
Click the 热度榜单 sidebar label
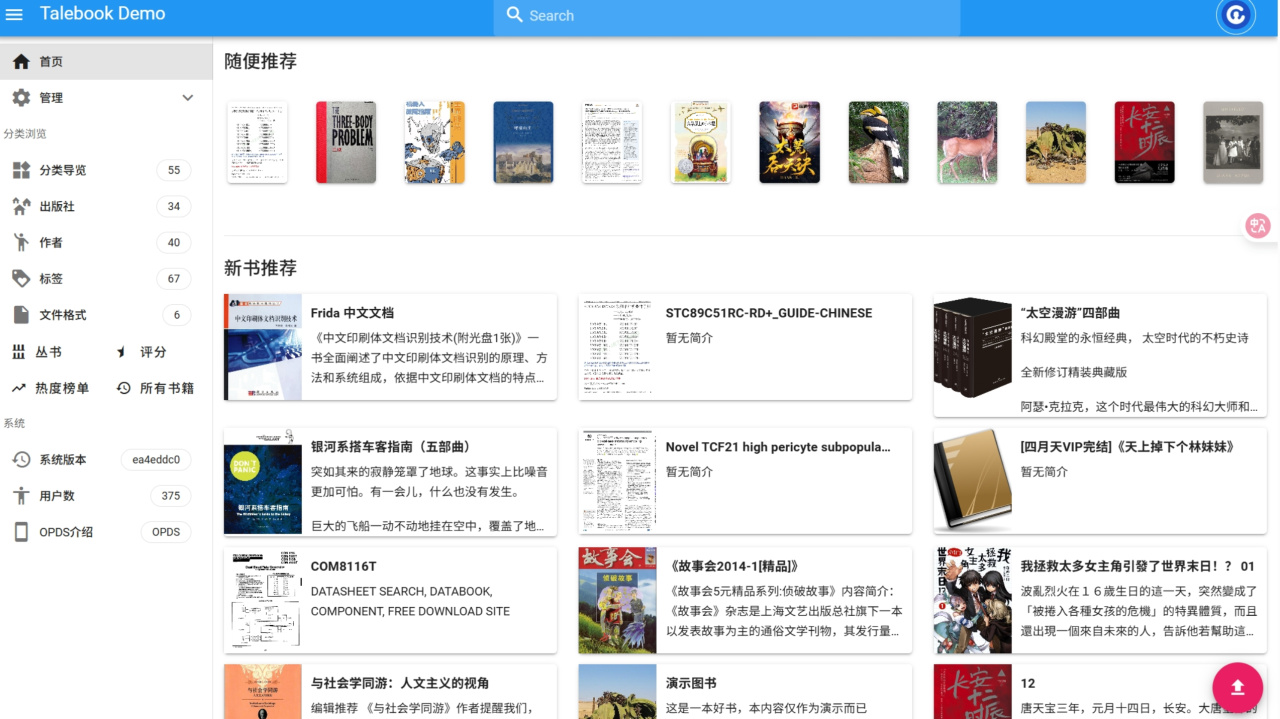tap(62, 388)
